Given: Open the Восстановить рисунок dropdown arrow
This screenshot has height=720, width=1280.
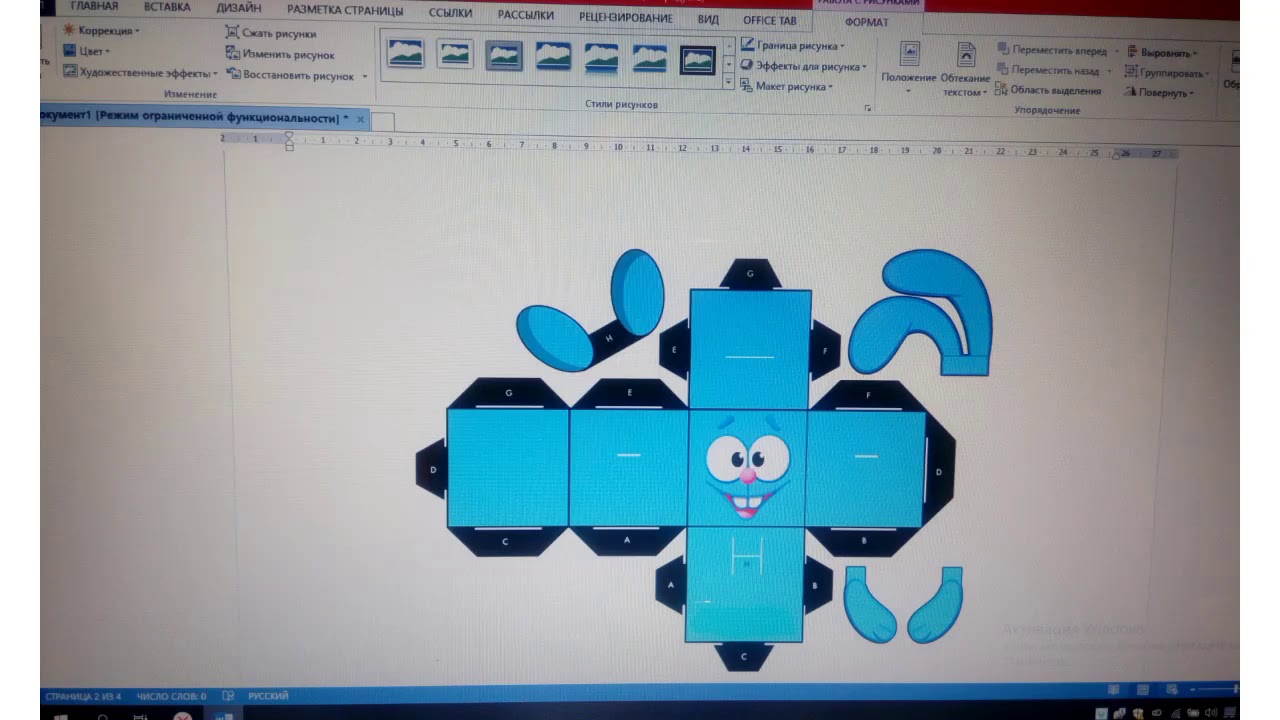Looking at the screenshot, I should coord(365,76).
